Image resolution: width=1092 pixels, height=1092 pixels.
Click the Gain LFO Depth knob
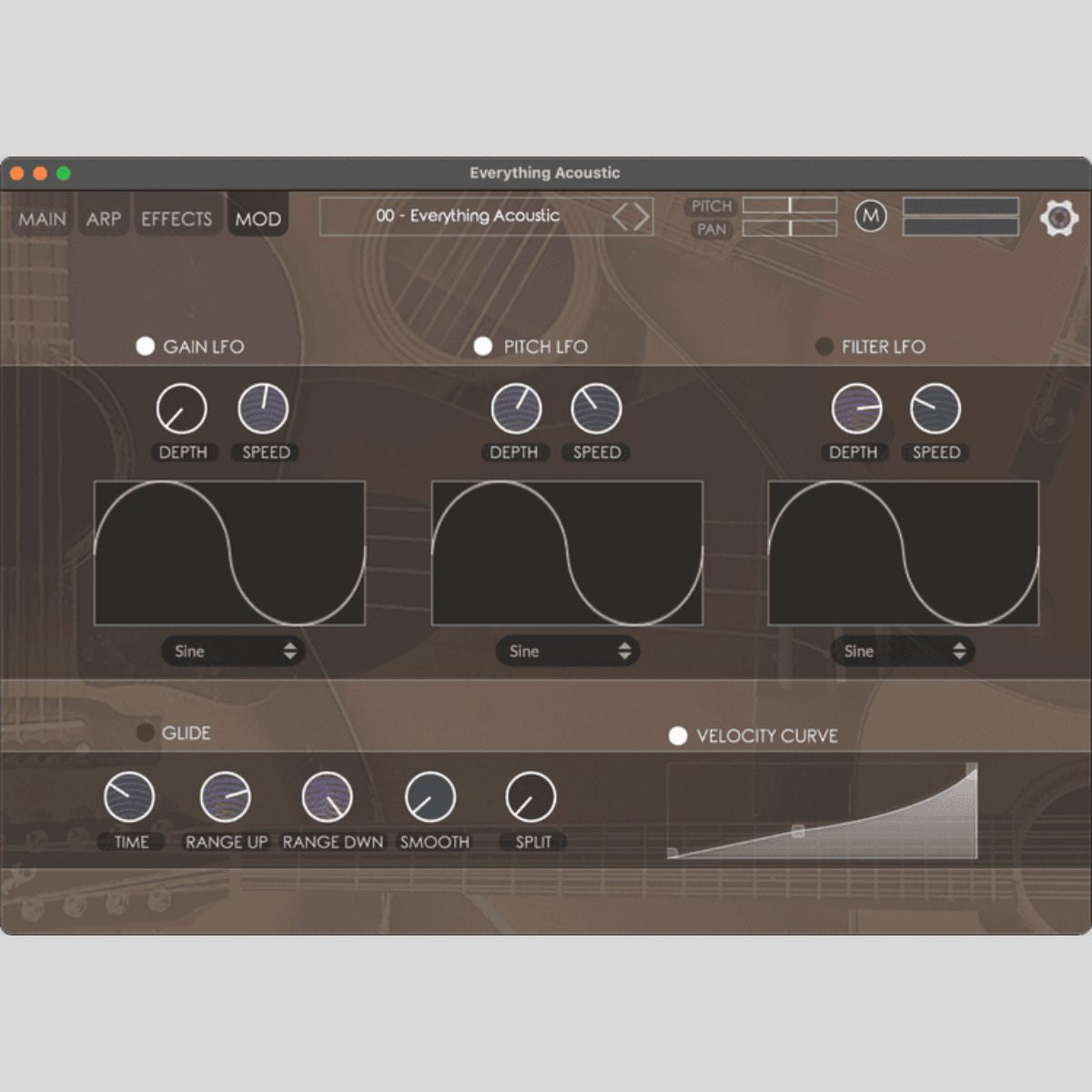coord(182,409)
